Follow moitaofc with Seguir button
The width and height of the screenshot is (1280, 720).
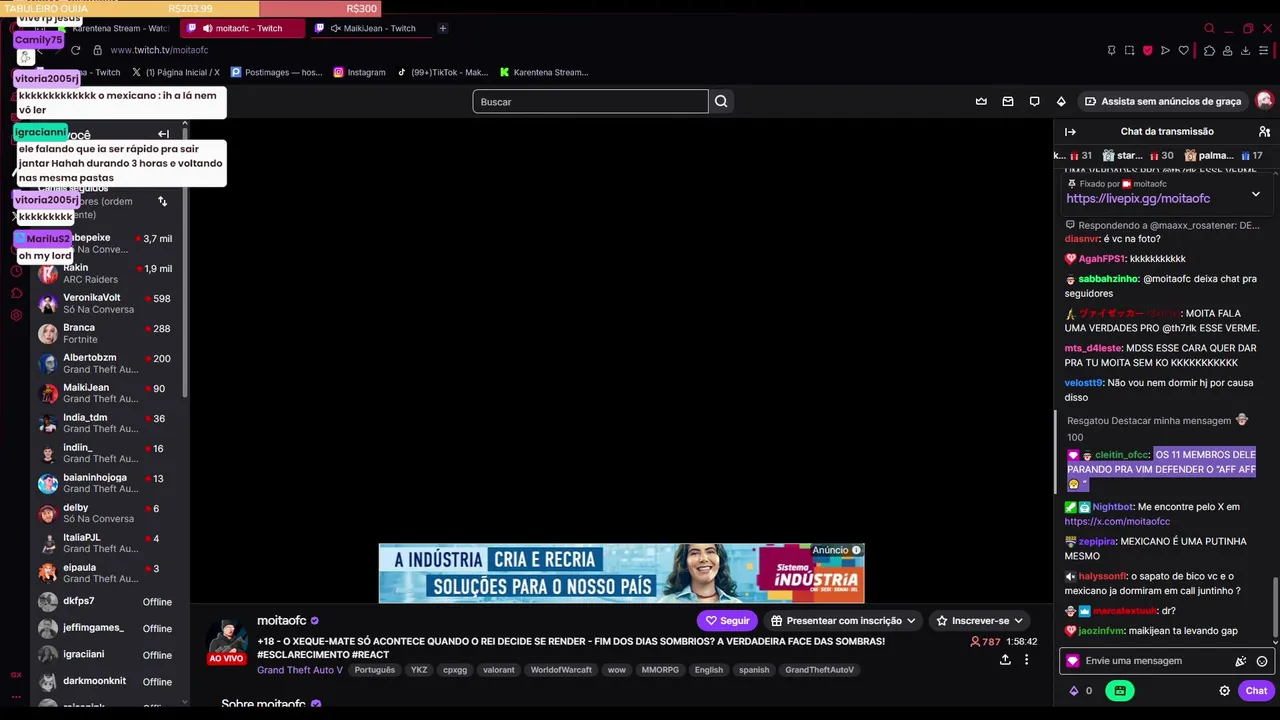click(x=727, y=621)
